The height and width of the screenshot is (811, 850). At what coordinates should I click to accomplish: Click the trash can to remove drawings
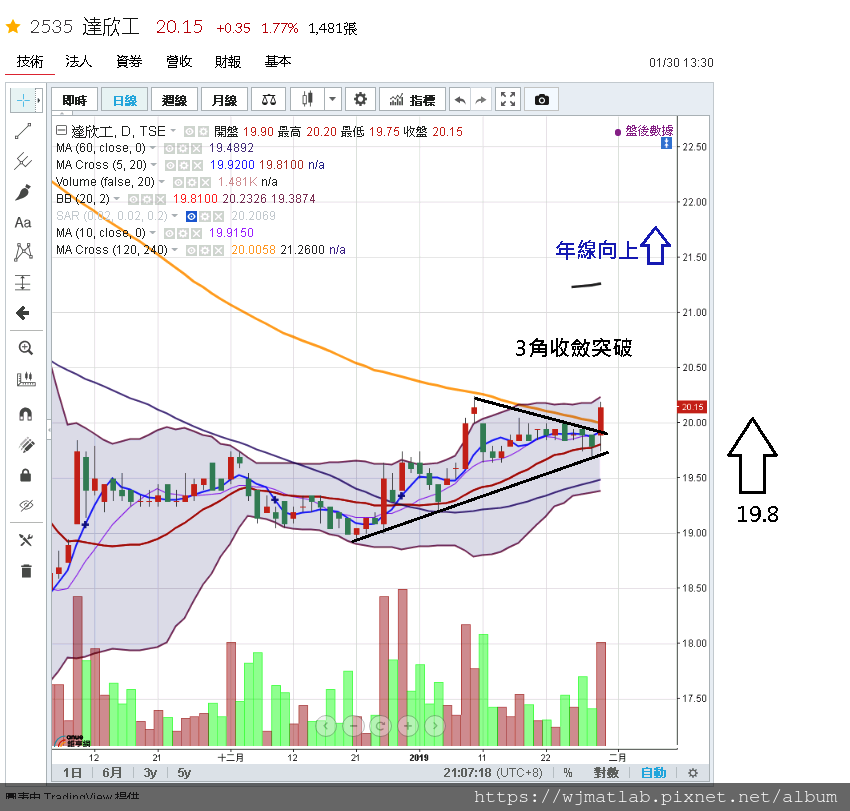(26, 571)
